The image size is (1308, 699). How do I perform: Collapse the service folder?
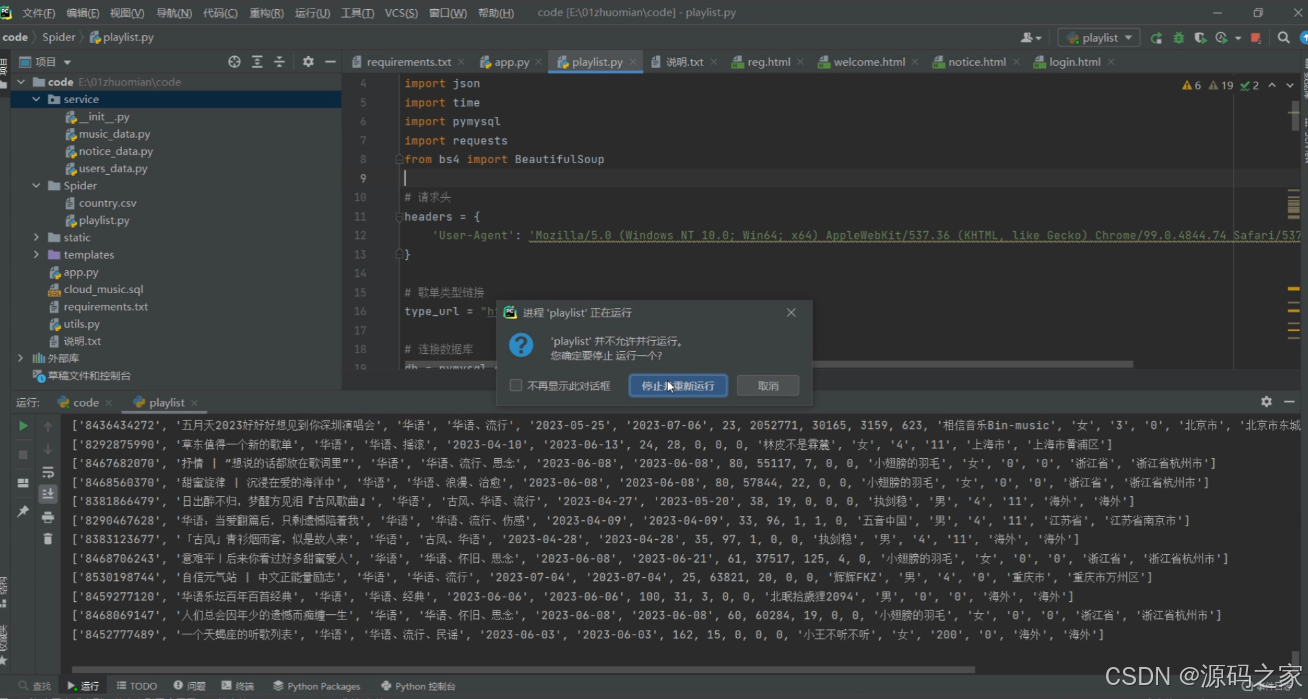(37, 99)
